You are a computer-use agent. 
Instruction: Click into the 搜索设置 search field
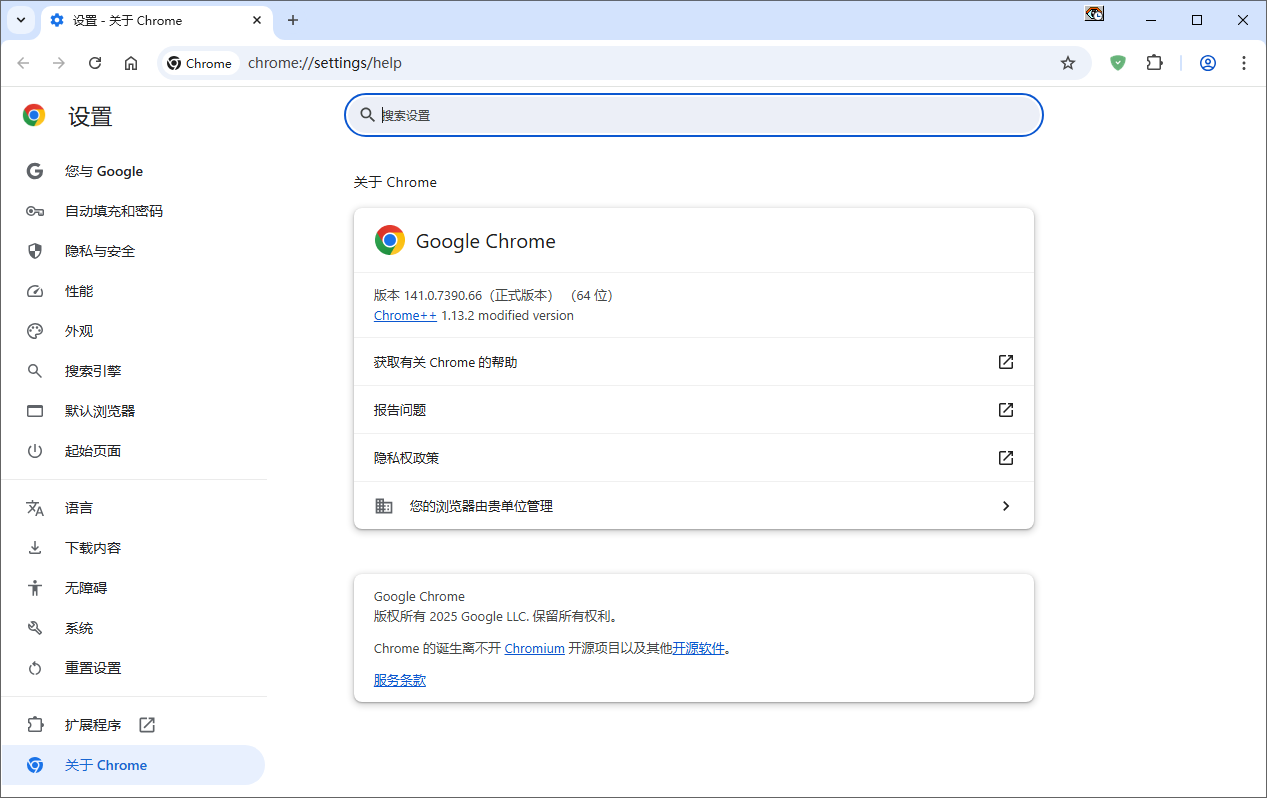pos(700,115)
